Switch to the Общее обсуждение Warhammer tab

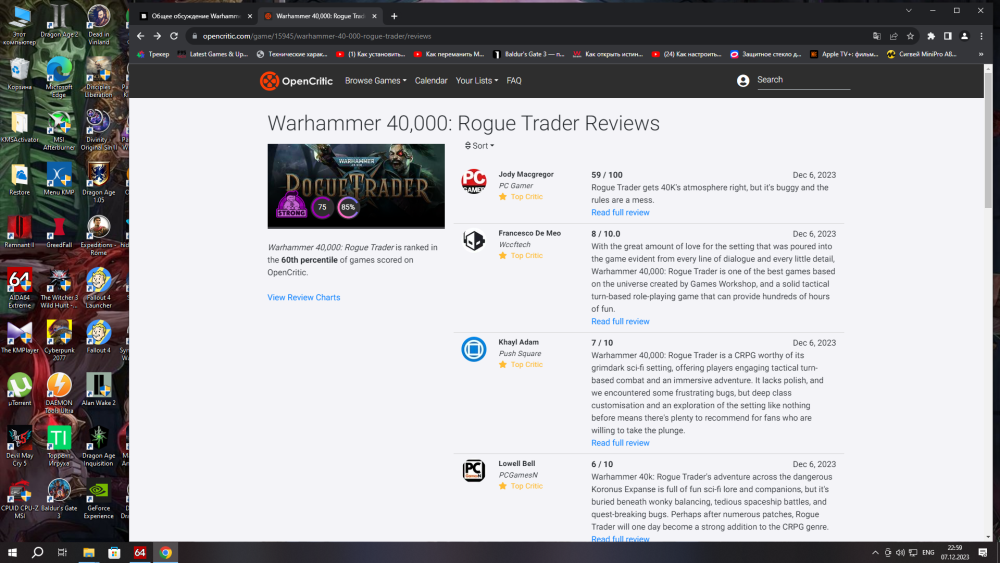195,16
